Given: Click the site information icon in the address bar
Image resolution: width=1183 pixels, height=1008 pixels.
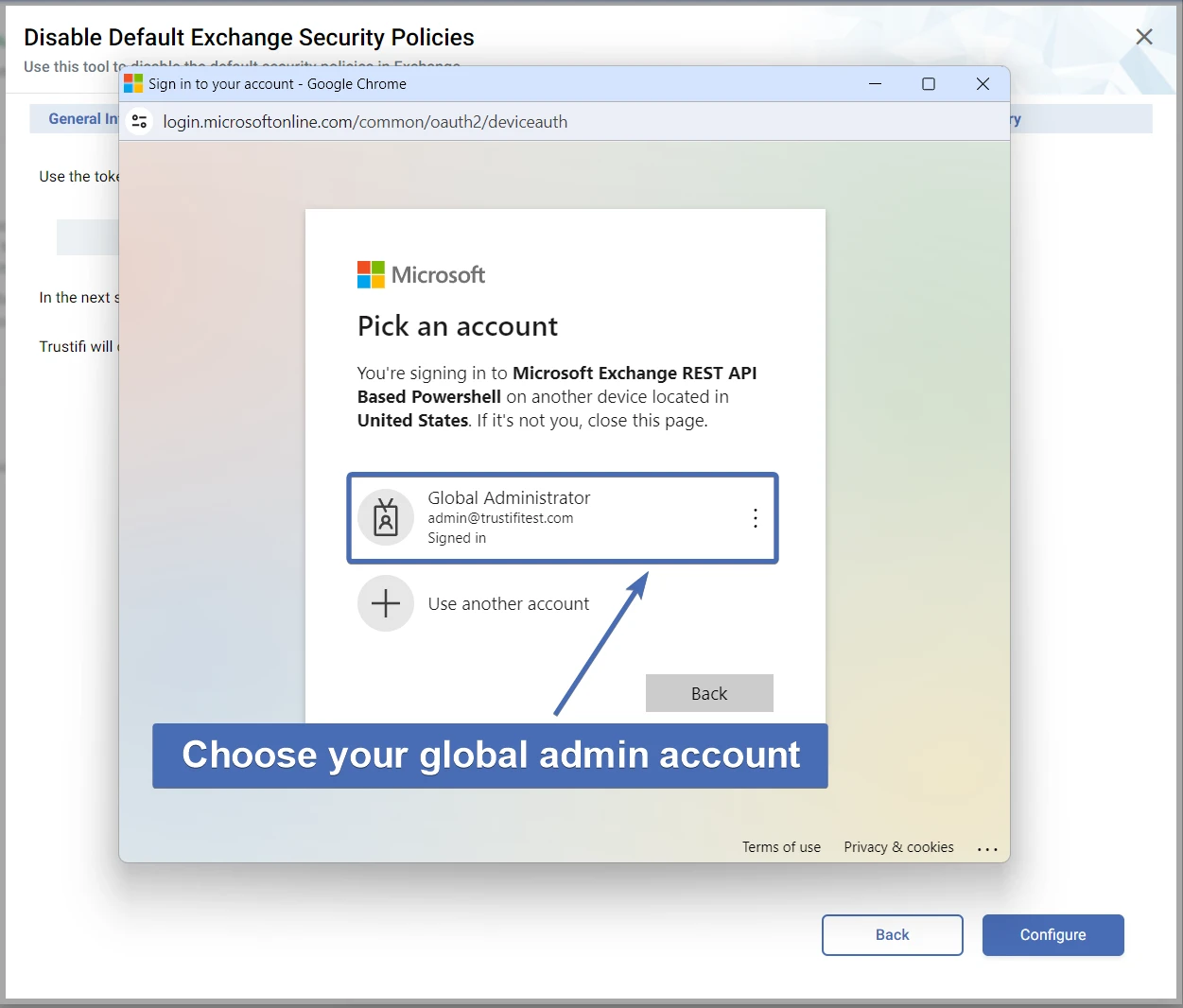Looking at the screenshot, I should point(140,121).
